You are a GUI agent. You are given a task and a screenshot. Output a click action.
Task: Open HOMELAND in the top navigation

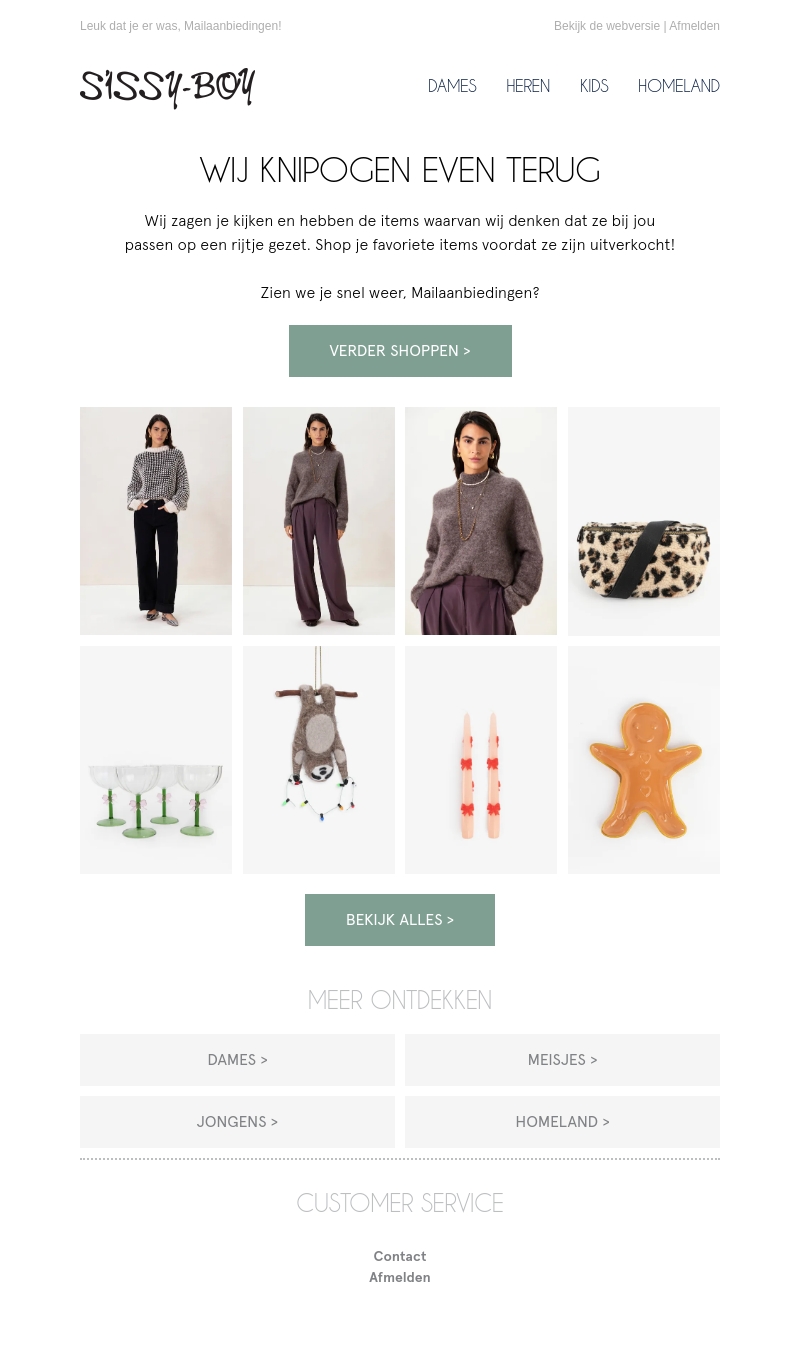(x=679, y=86)
